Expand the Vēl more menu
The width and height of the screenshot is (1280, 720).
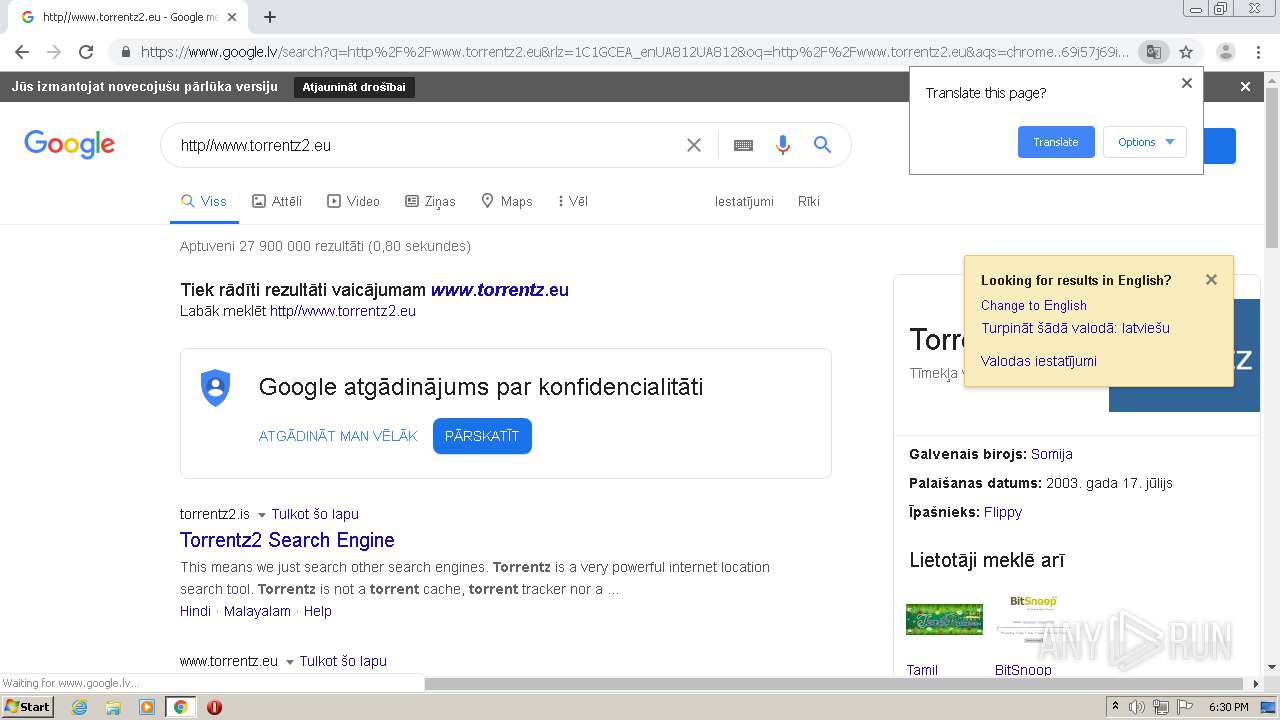573,201
